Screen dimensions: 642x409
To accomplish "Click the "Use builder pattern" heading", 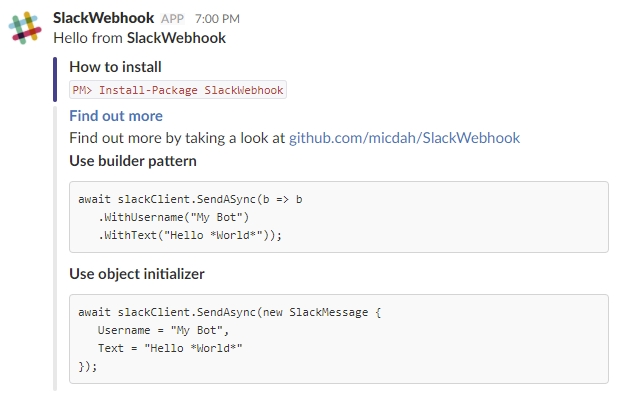I will pyautogui.click(x=133, y=160).
